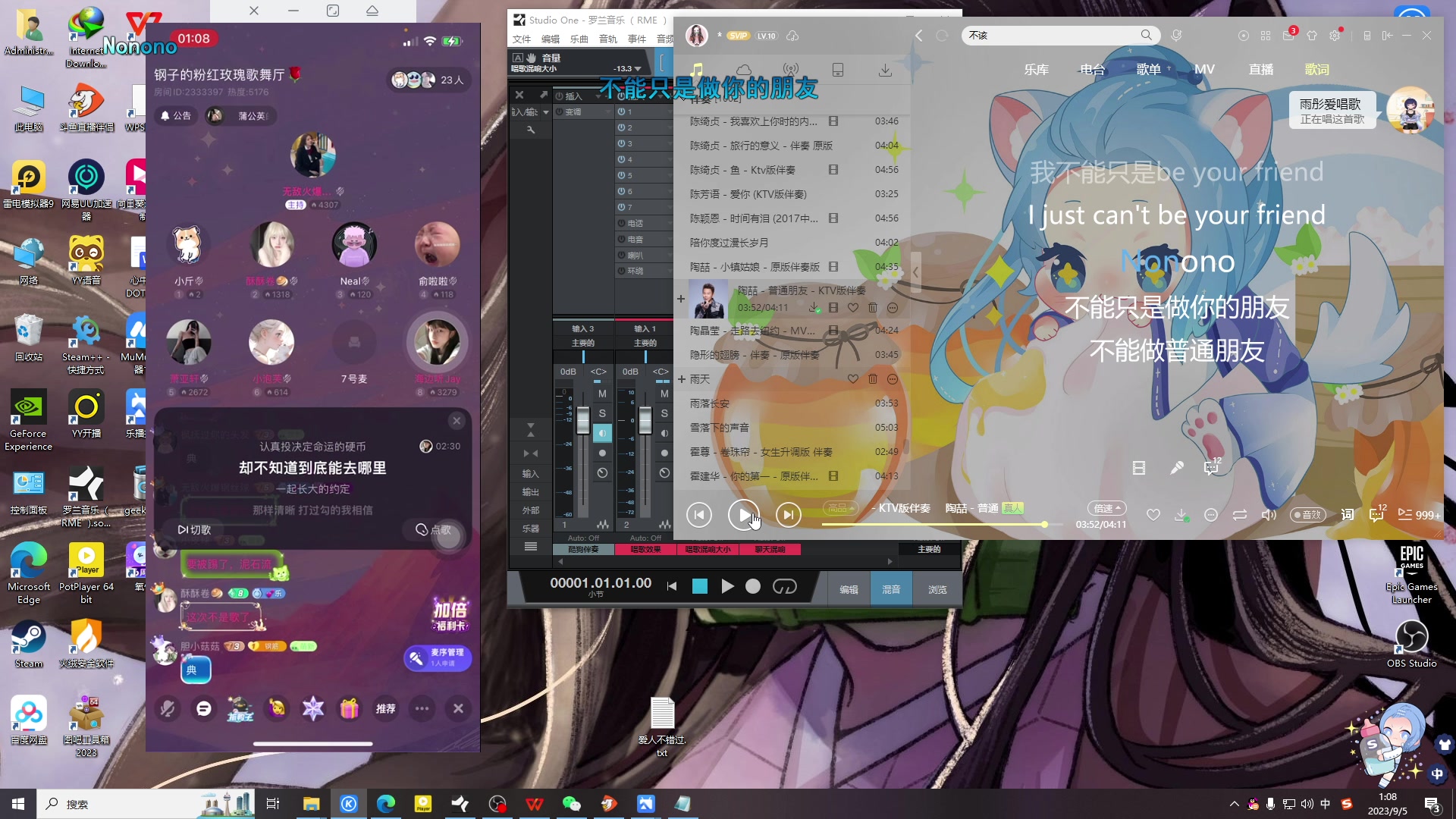Click 点歌 request song in phone app
1456x819 pixels.
click(x=434, y=529)
